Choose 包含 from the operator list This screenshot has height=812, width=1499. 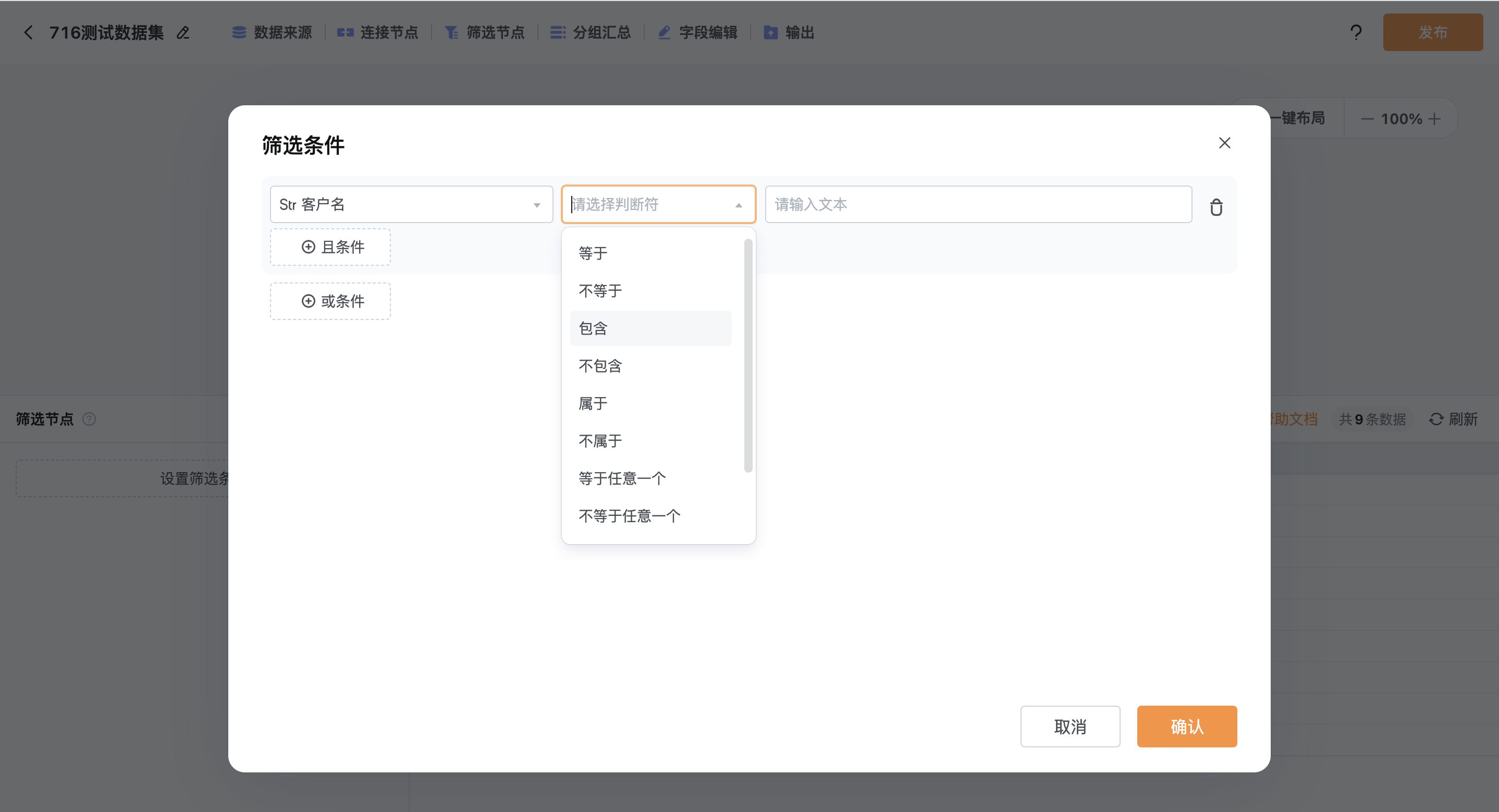pyautogui.click(x=650, y=328)
